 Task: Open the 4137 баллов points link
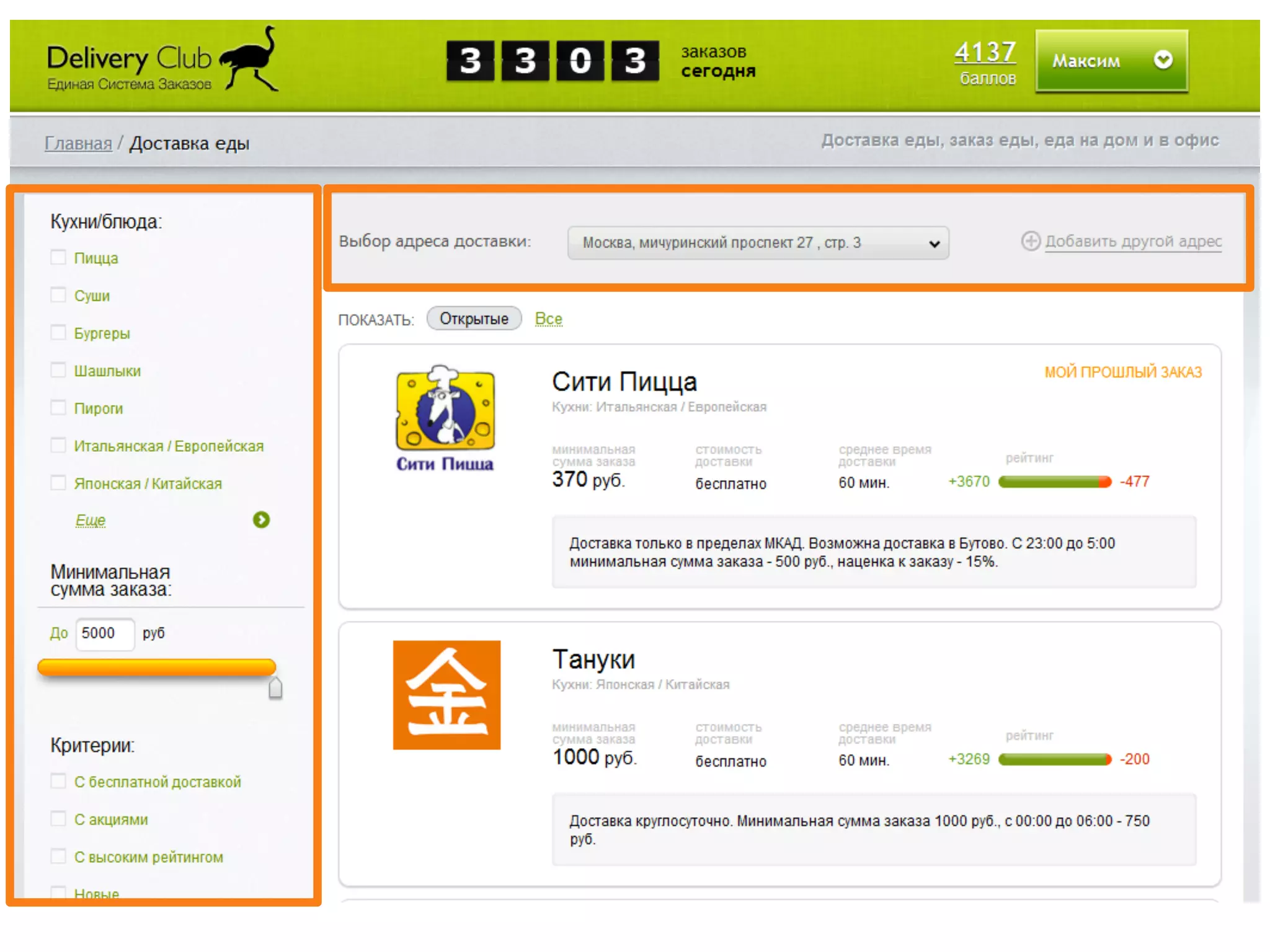pos(985,53)
